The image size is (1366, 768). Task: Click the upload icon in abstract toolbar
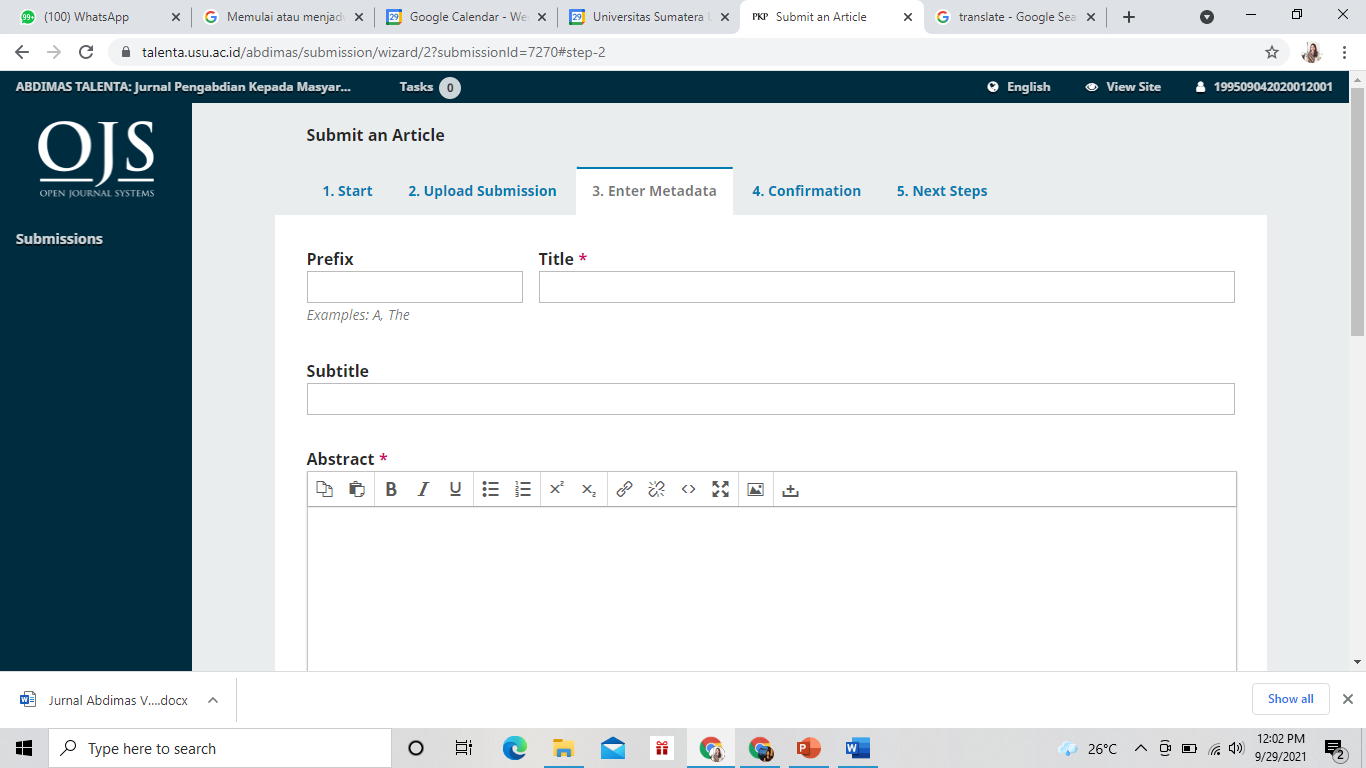[790, 490]
